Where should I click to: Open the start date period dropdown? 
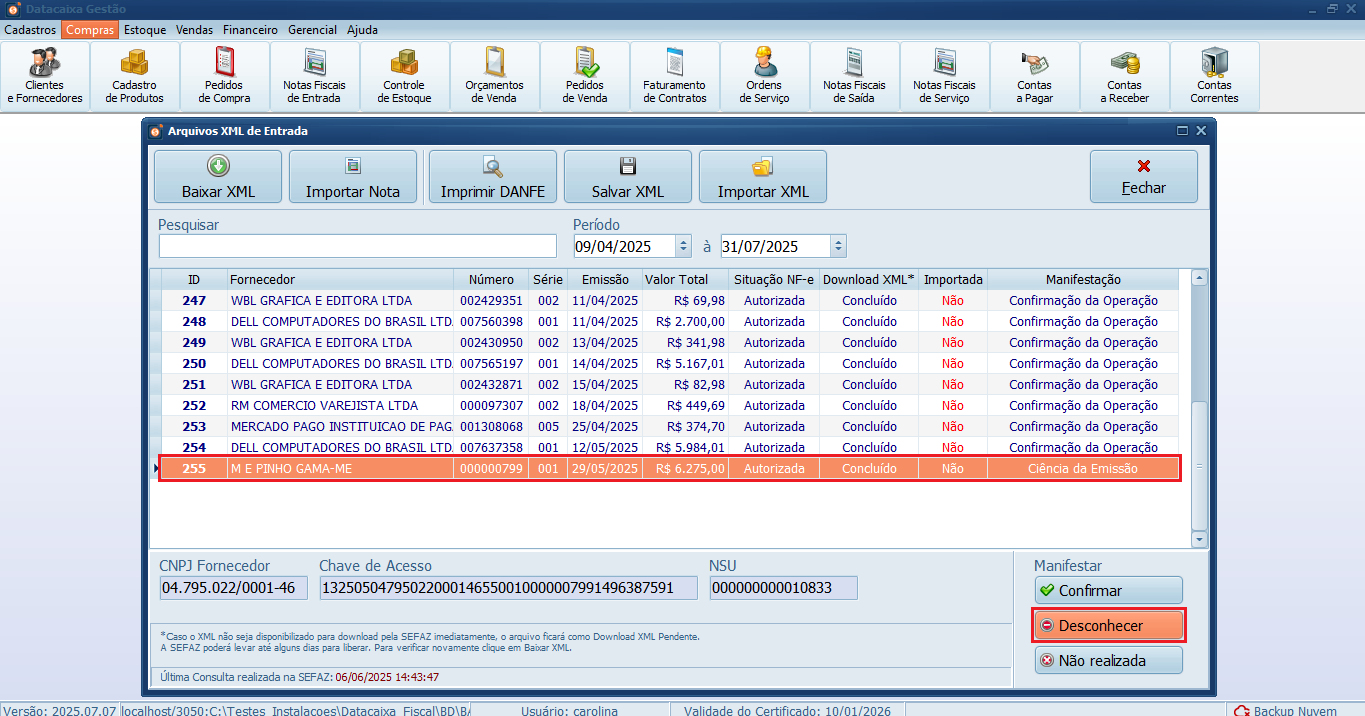pyautogui.click(x=683, y=246)
